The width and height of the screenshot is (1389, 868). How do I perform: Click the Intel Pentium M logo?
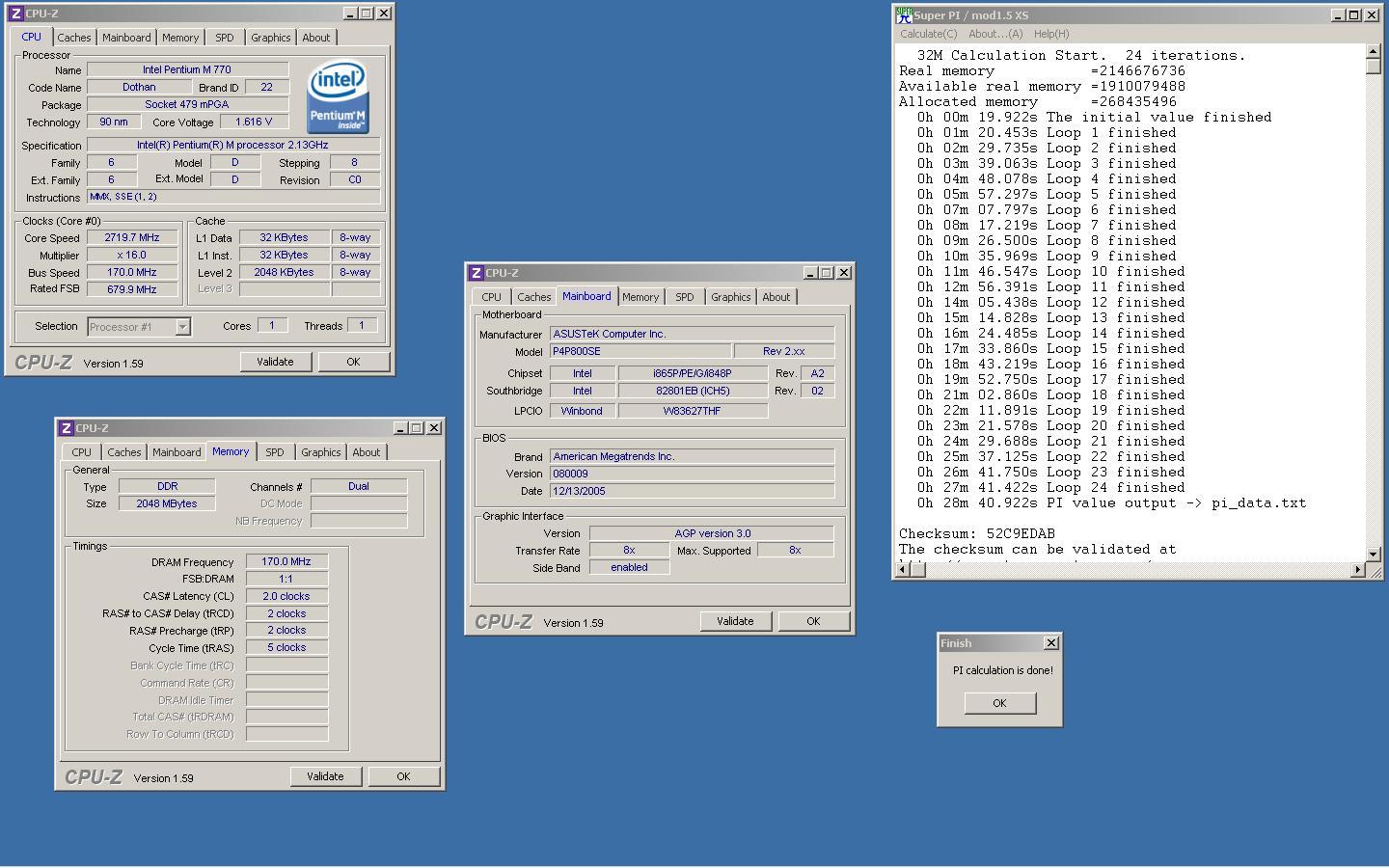(x=338, y=97)
